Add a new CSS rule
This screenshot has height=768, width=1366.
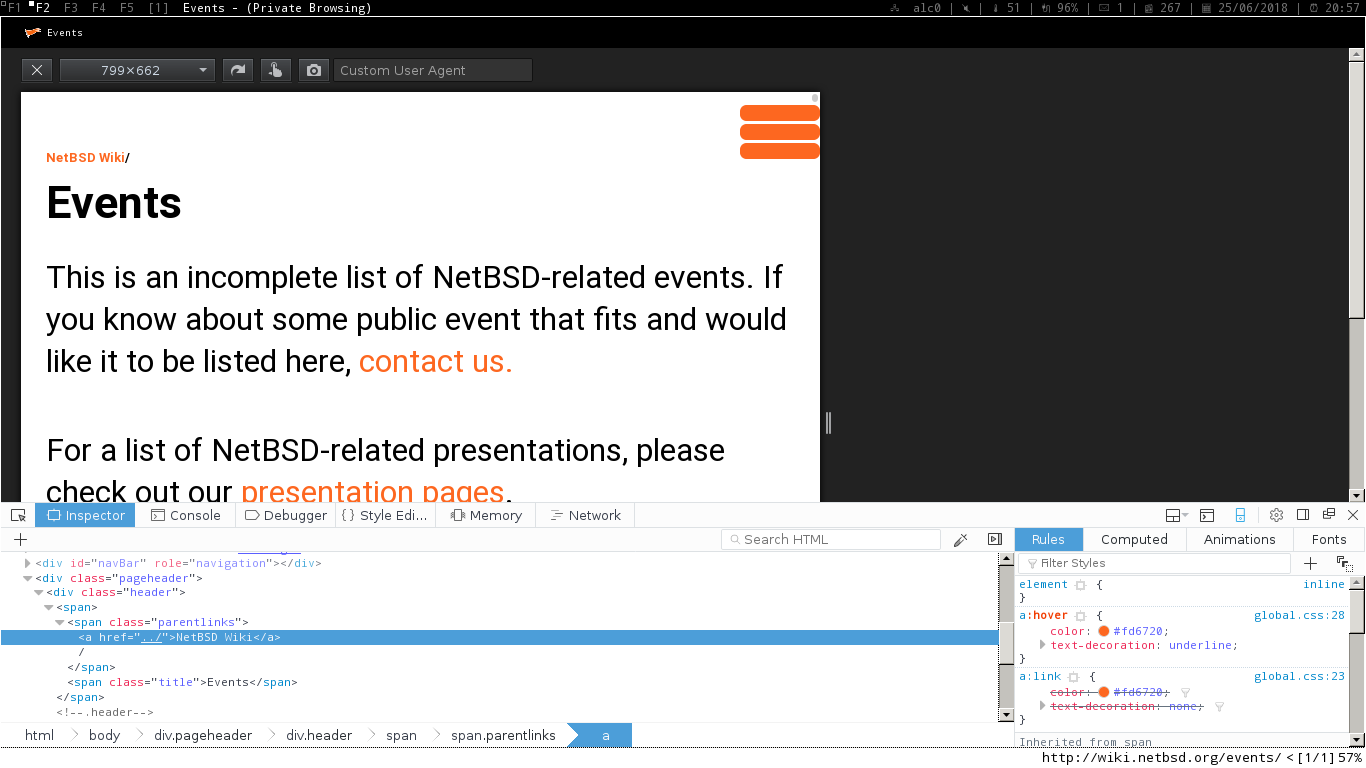point(1311,563)
